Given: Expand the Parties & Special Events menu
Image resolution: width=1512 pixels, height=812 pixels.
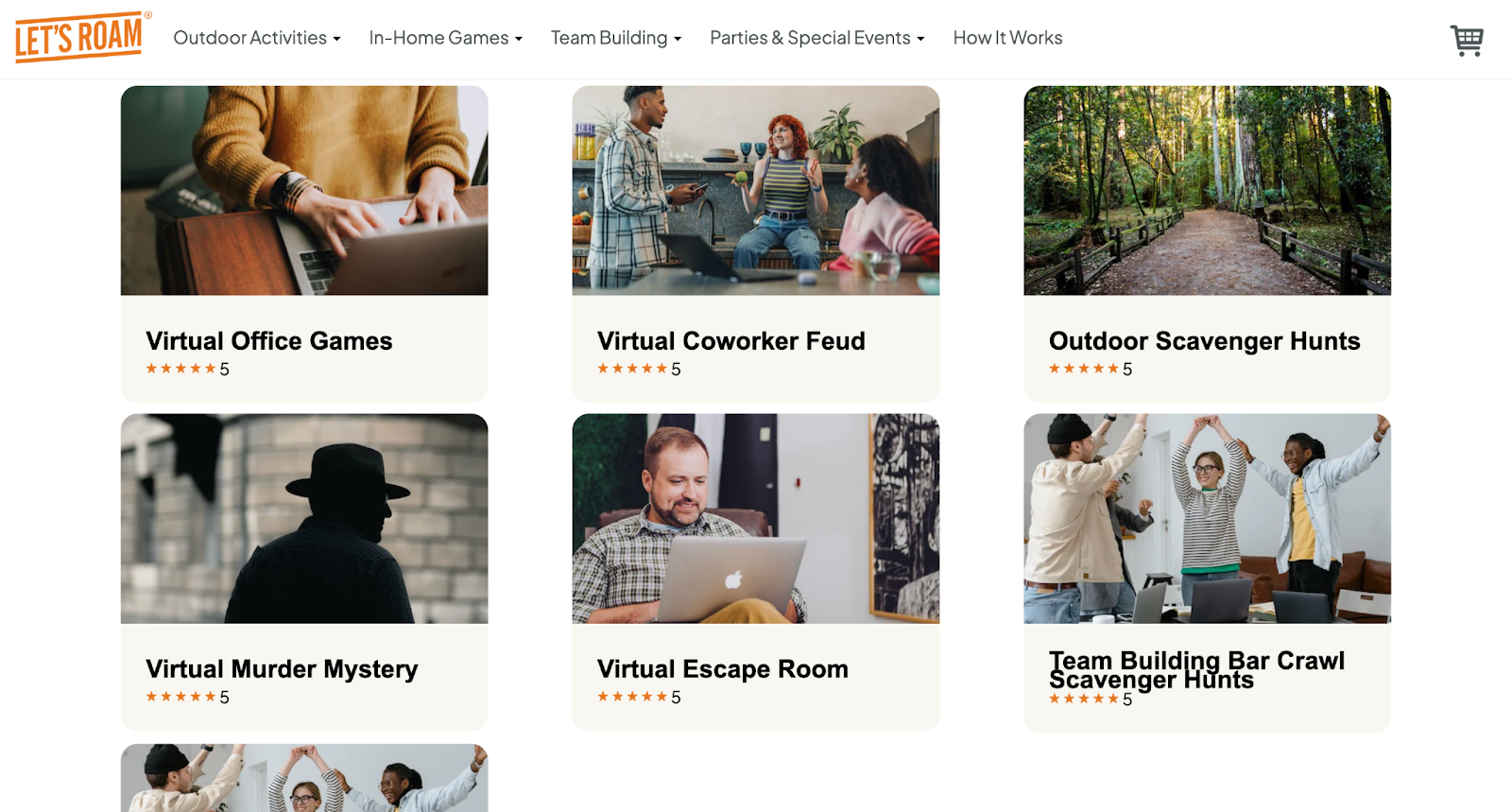Looking at the screenshot, I should [817, 38].
